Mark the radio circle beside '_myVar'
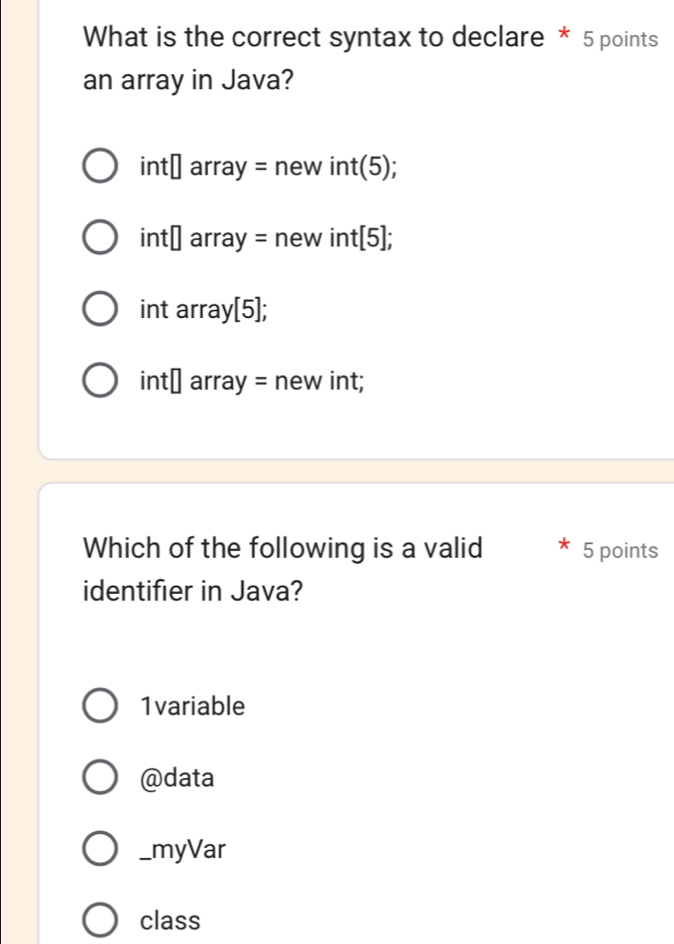 click(100, 850)
